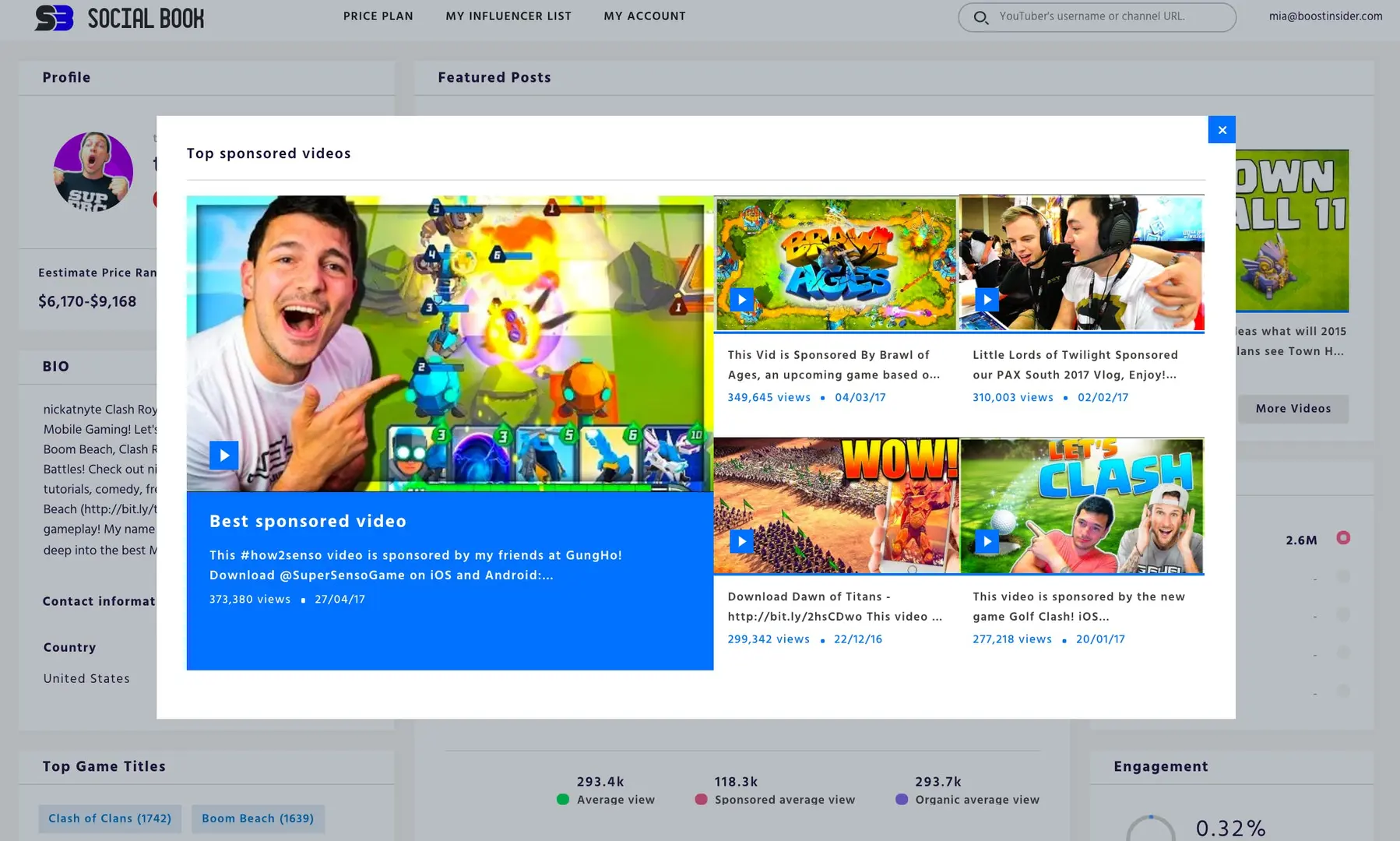1400x841 pixels.
Task: Play the Dawn of Titans video
Action: point(741,541)
